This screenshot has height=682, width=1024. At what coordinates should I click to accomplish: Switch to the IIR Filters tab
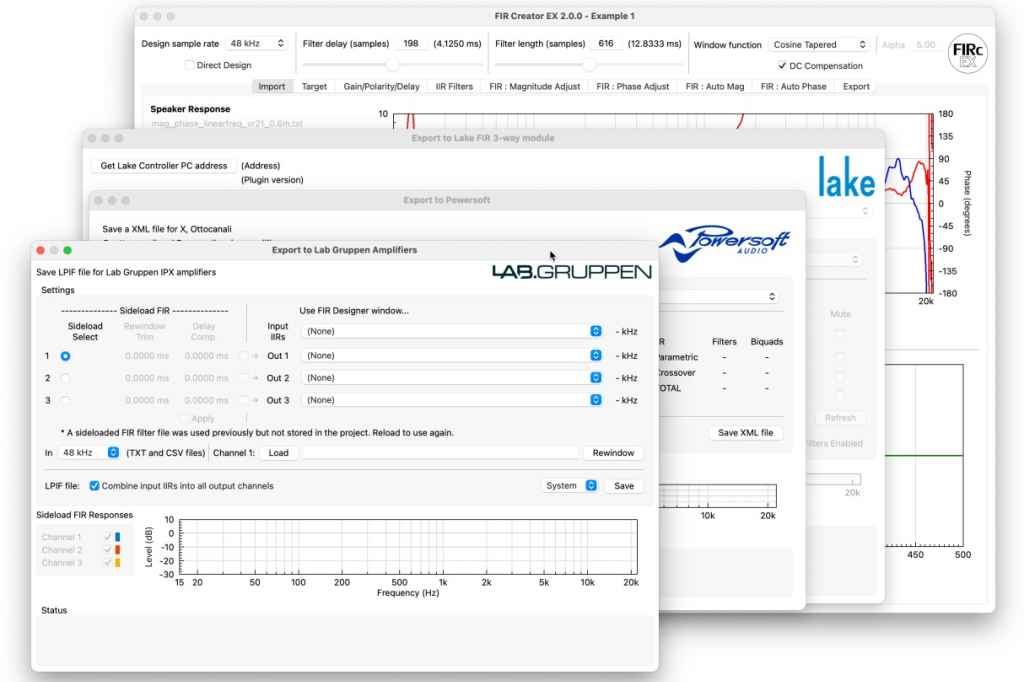pos(454,86)
